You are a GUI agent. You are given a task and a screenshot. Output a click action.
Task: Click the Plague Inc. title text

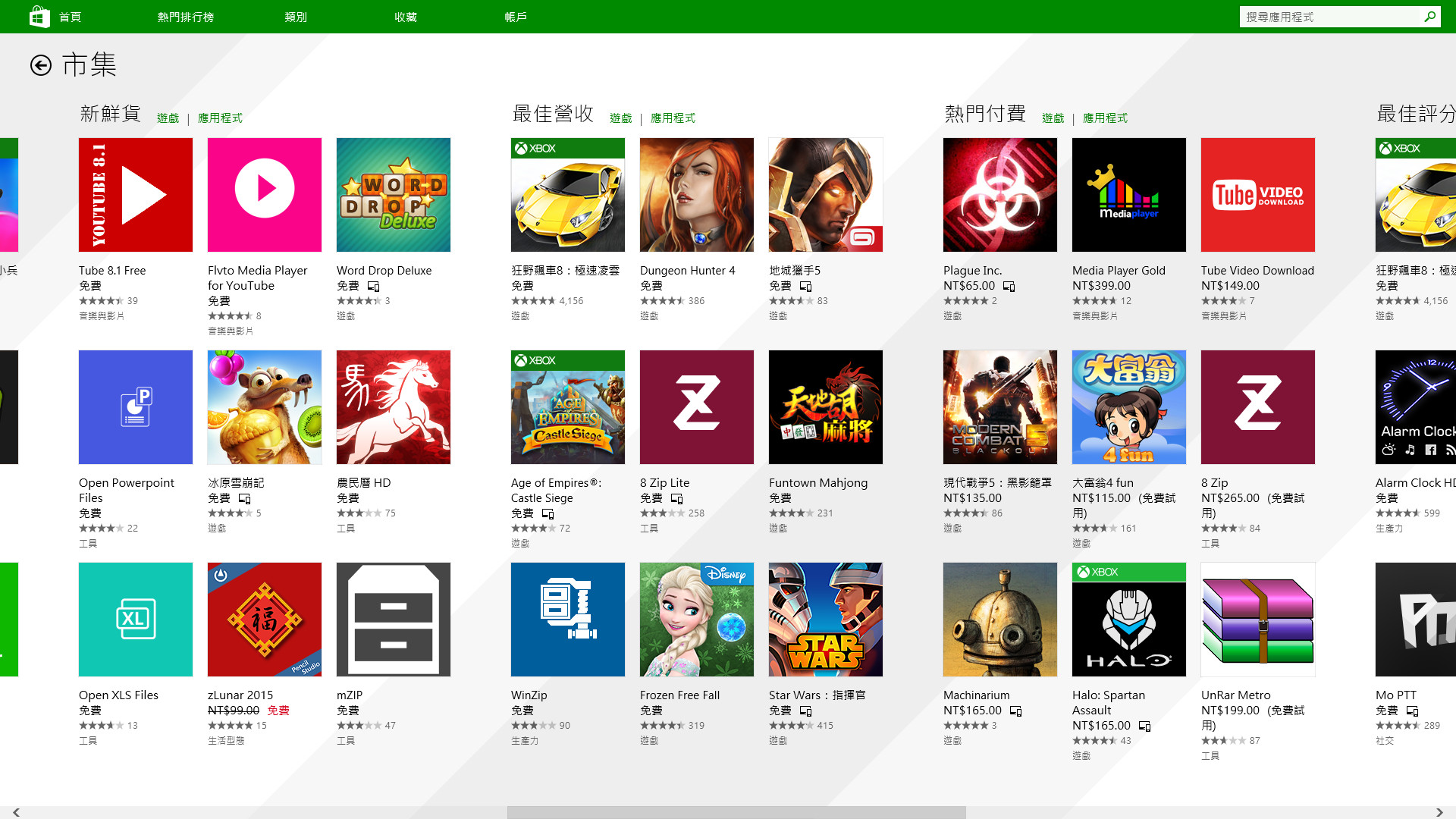click(x=972, y=271)
